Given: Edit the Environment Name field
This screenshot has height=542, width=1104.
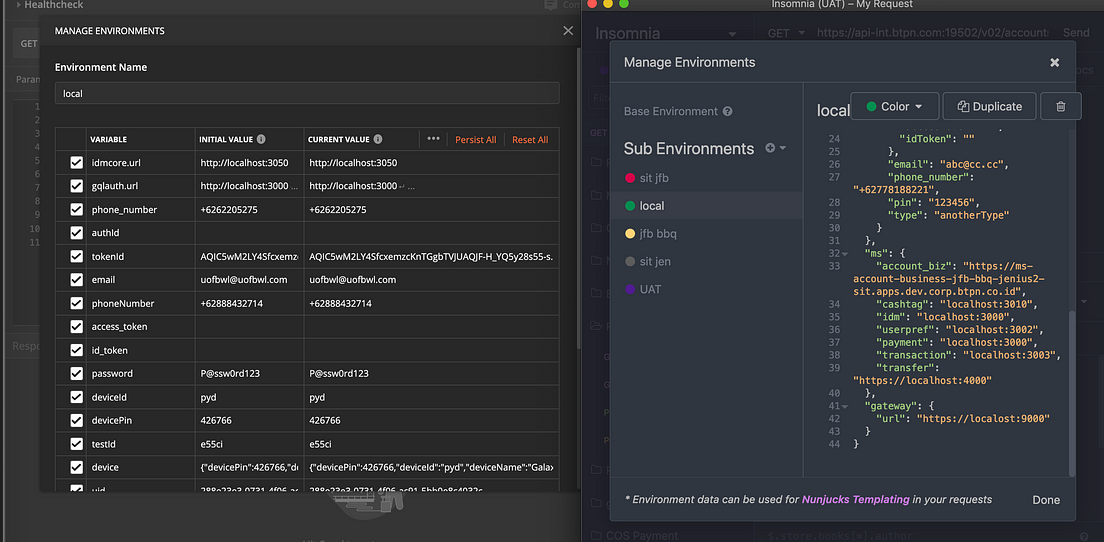Looking at the screenshot, I should pyautogui.click(x=307, y=93).
